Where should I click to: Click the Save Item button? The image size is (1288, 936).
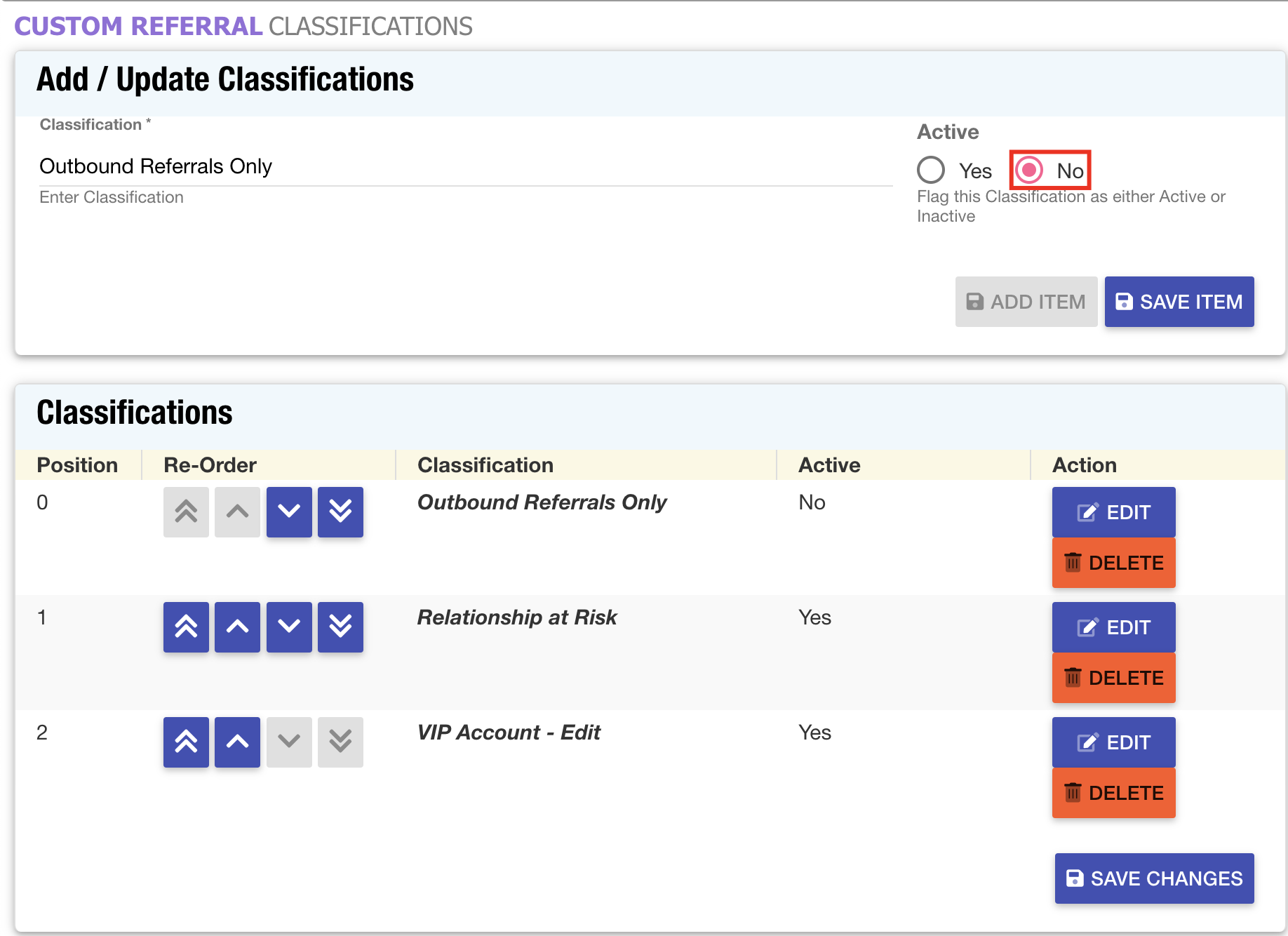pos(1179,302)
